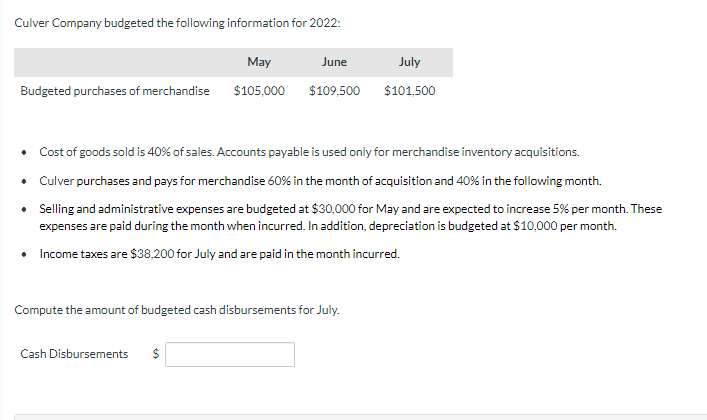The image size is (707, 420).
Task: Click the $105,000 May purchases value
Action: click(x=259, y=91)
